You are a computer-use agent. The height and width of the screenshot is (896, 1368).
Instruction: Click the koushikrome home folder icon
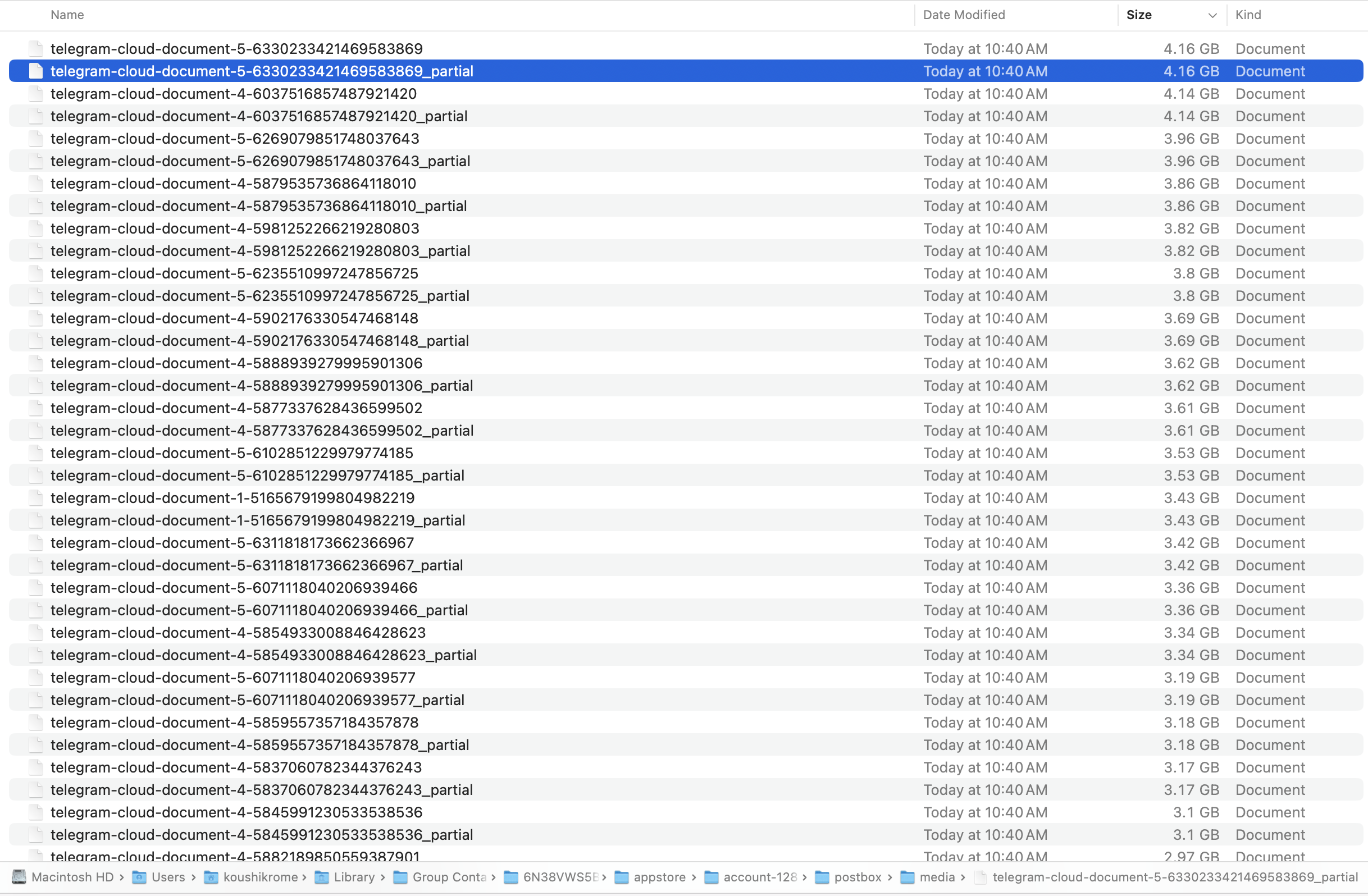(211, 877)
